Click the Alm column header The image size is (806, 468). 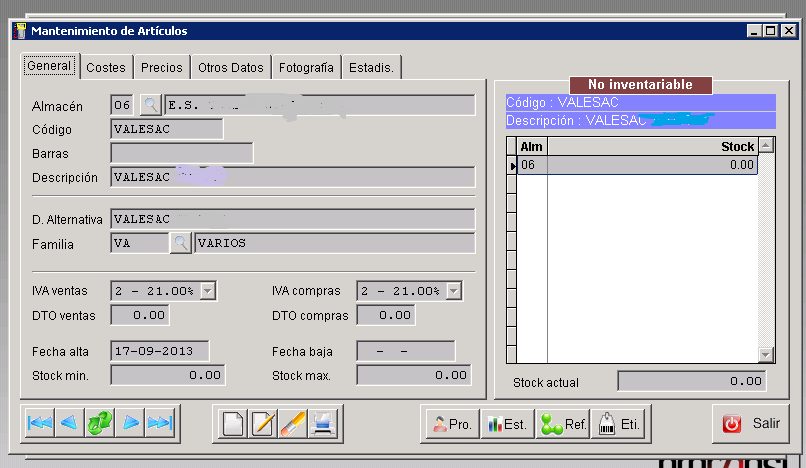[532, 147]
